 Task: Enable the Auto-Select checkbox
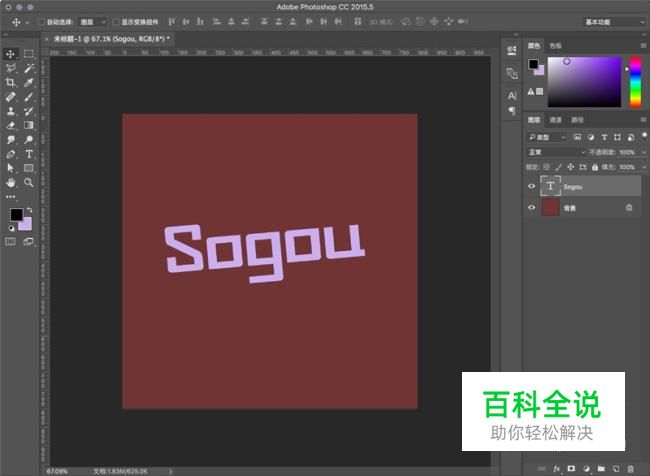41,22
